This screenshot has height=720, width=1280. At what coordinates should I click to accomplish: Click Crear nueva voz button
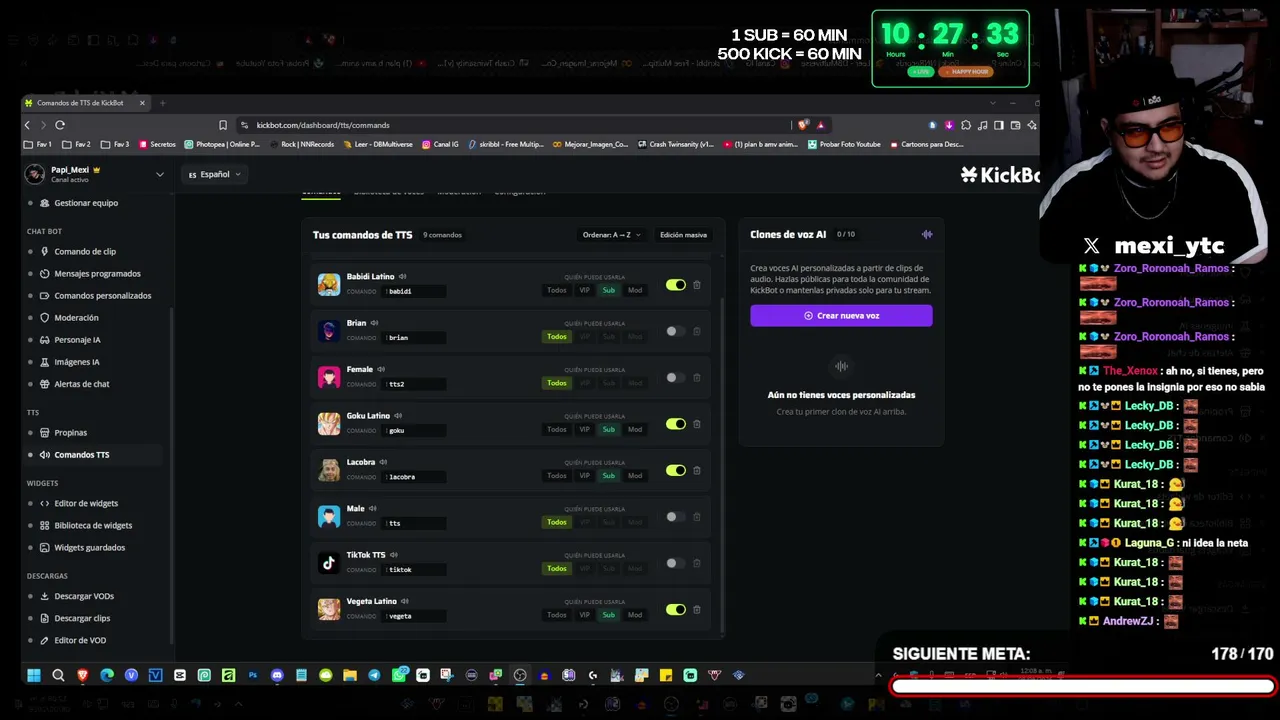coord(841,315)
